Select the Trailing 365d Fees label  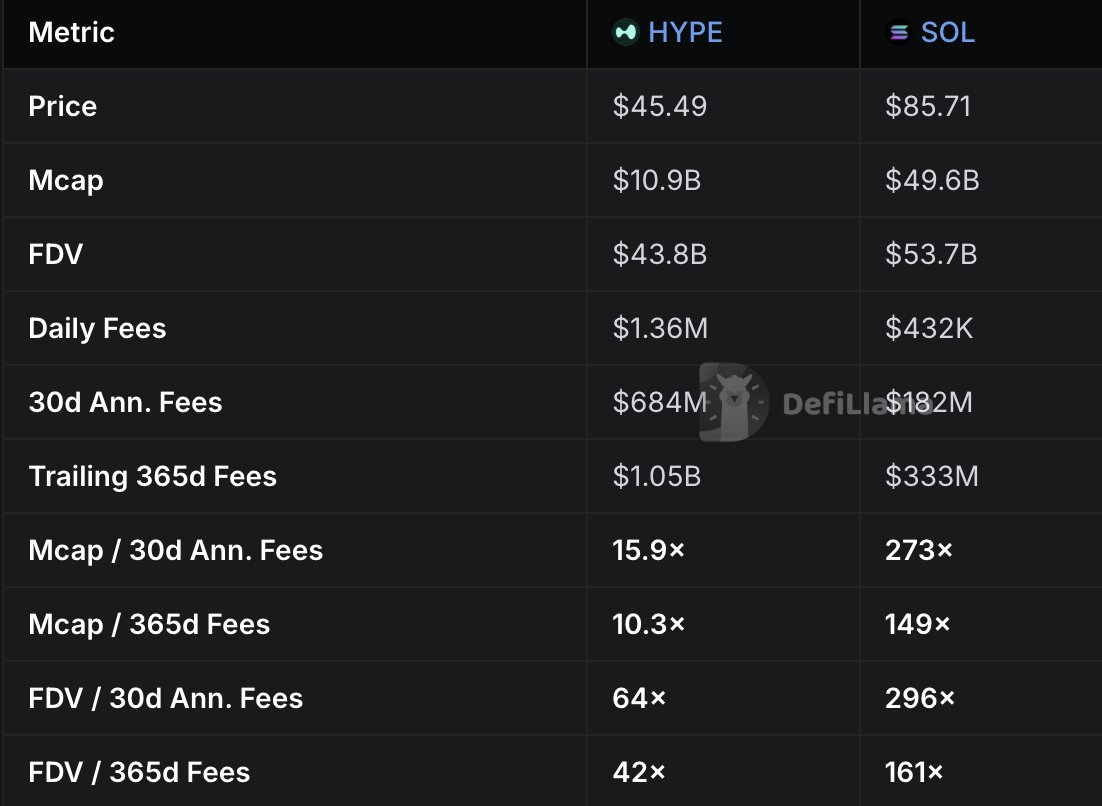[x=153, y=476]
